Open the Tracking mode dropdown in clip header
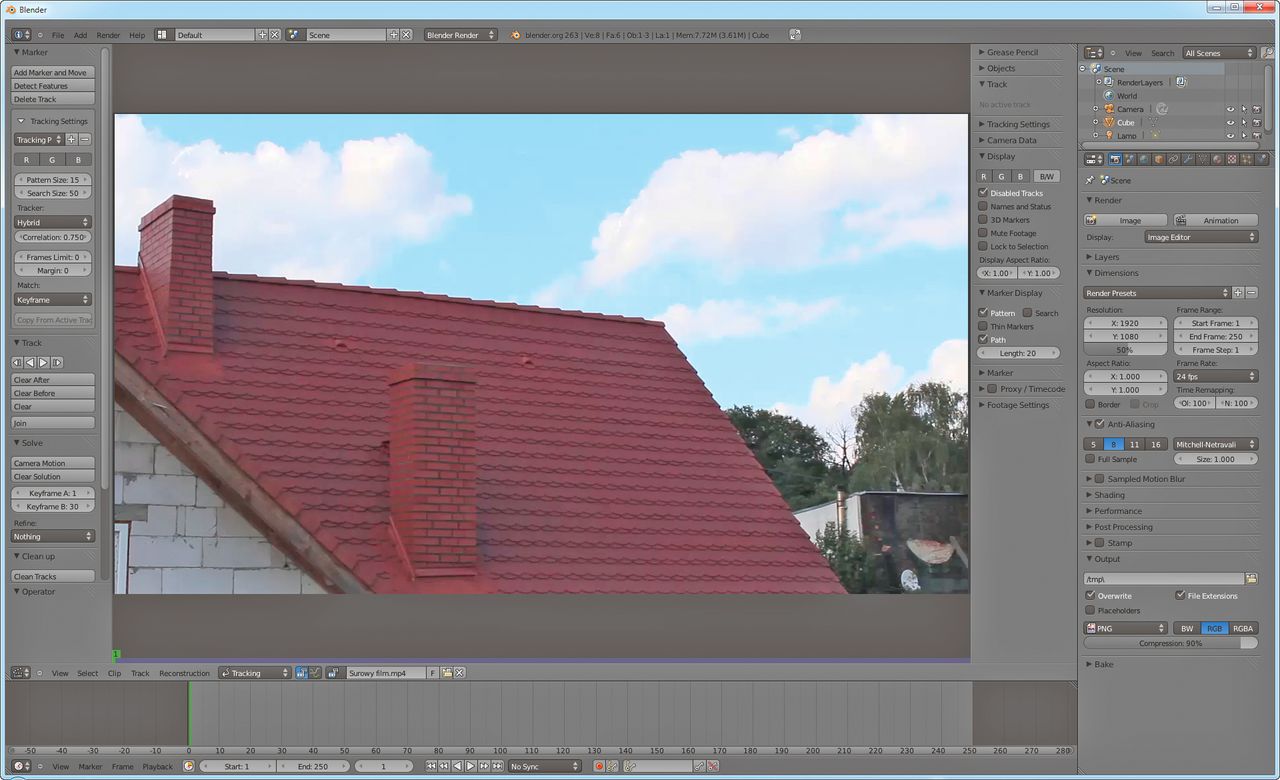Screen dimensions: 1280x780 click(x=255, y=673)
